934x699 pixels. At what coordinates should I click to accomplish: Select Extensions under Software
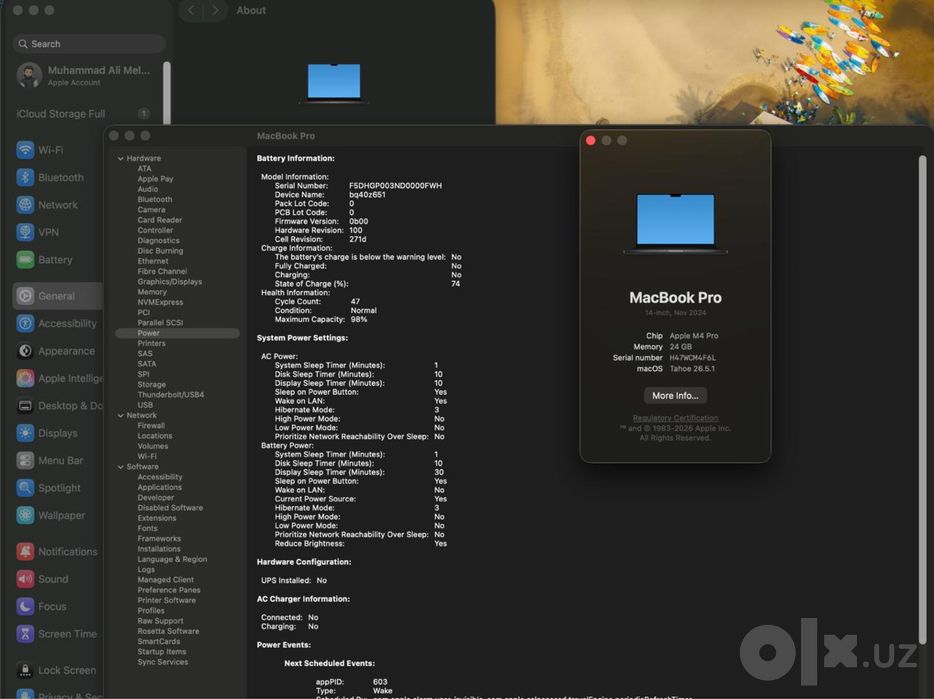point(157,518)
